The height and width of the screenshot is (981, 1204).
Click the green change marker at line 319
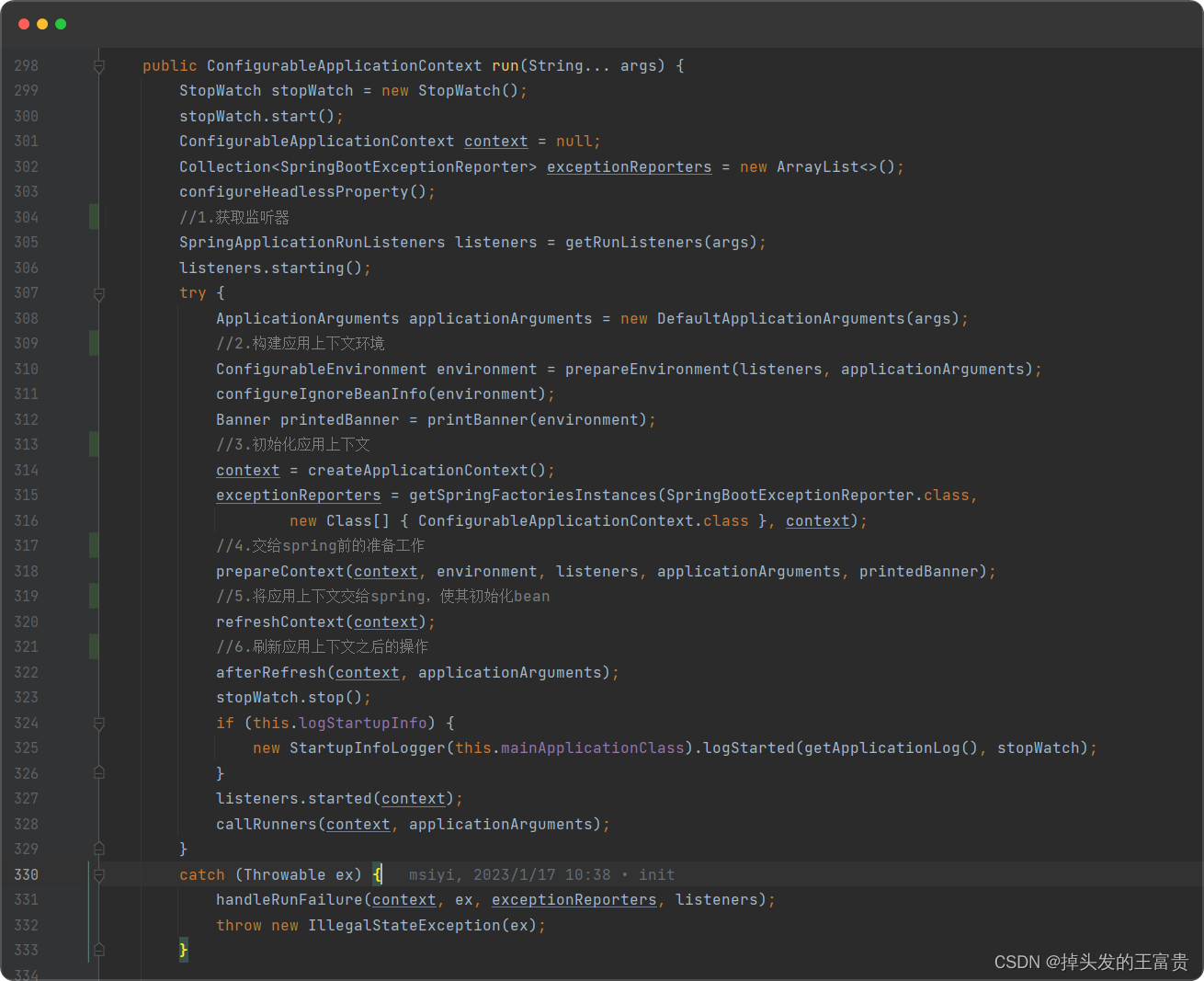[x=94, y=596]
